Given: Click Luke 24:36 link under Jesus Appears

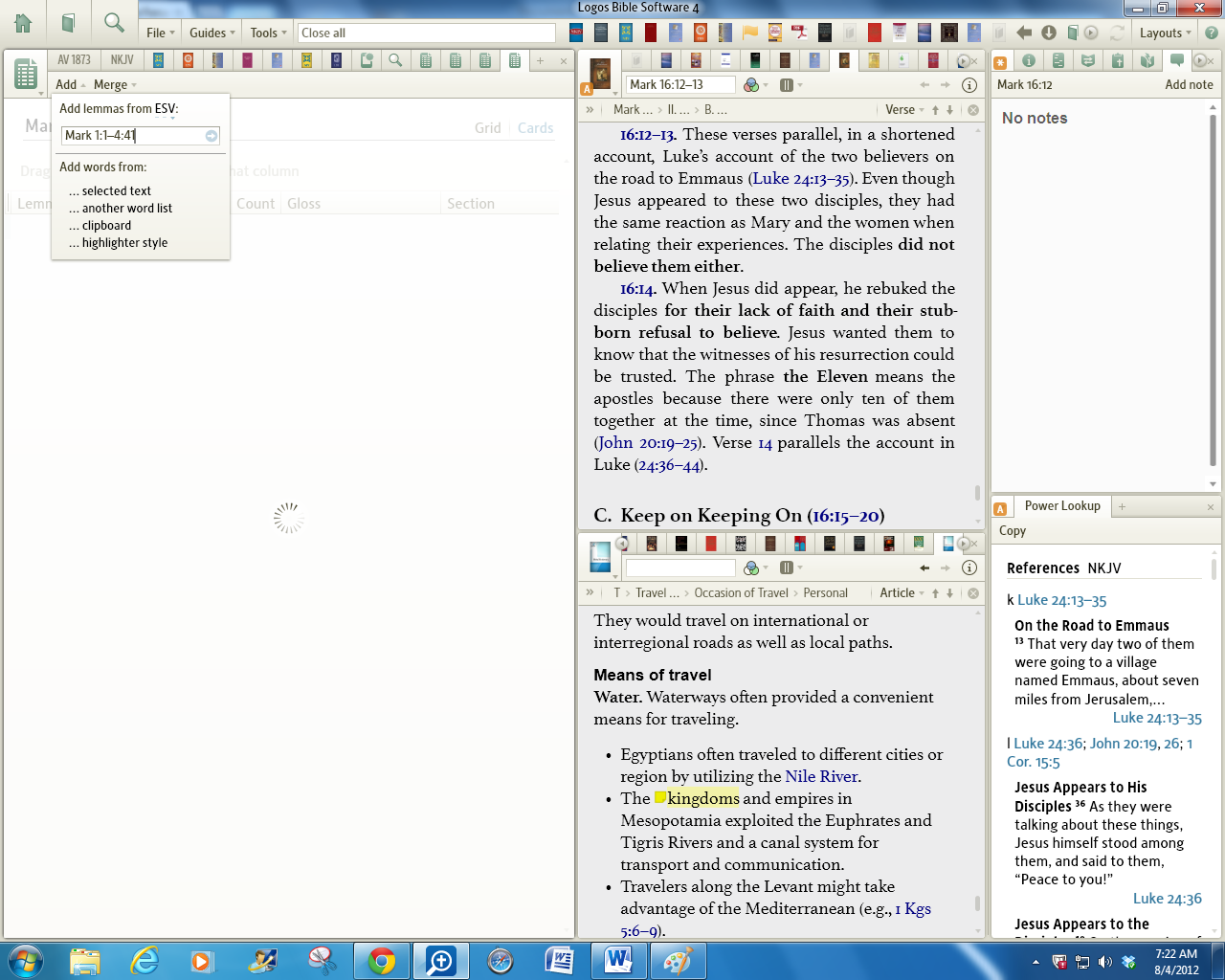Looking at the screenshot, I should 1167,899.
